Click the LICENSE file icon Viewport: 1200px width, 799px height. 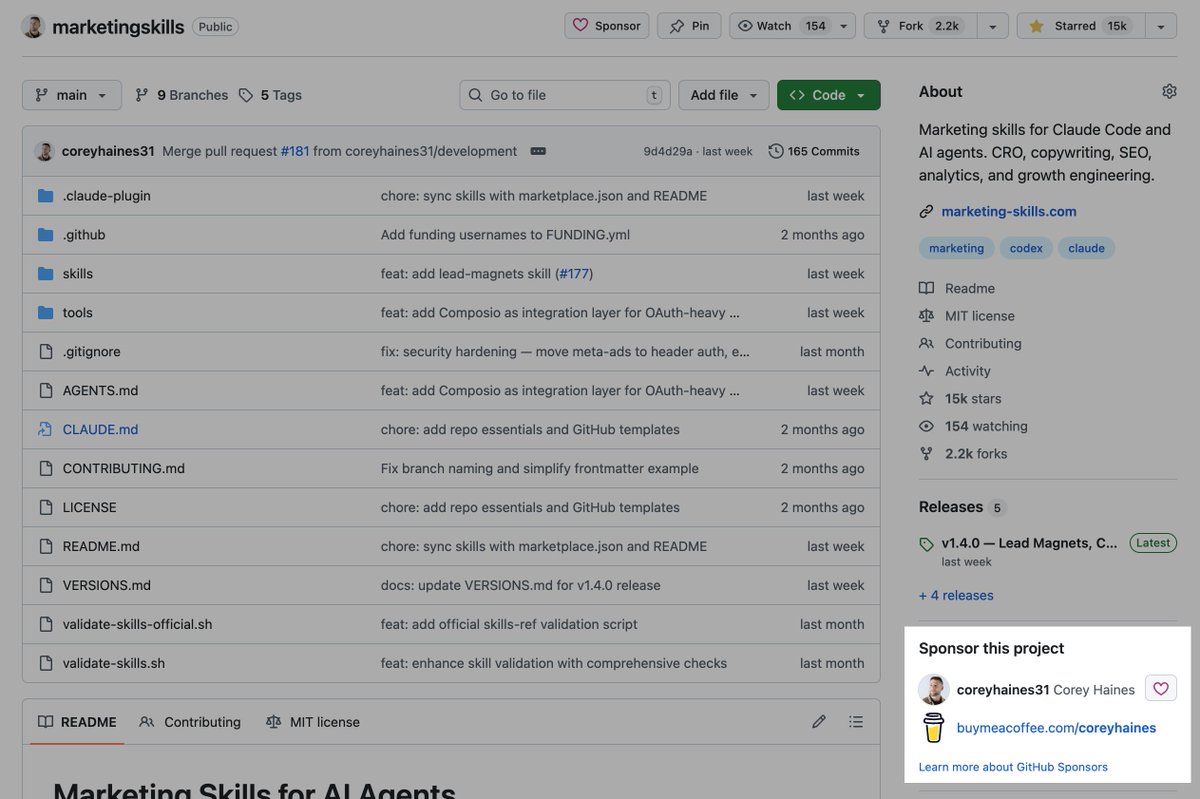point(45,508)
